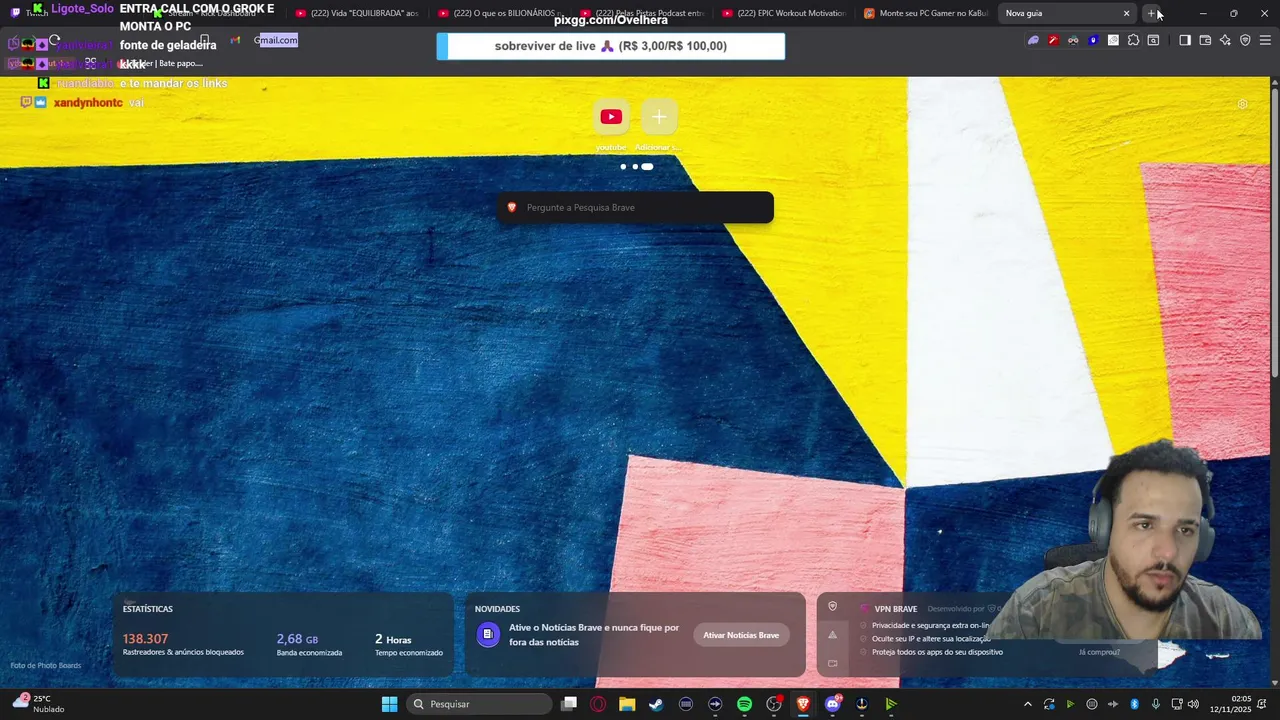
Task: Open the Extensions puzzle menu
Action: pyautogui.click(x=1133, y=40)
